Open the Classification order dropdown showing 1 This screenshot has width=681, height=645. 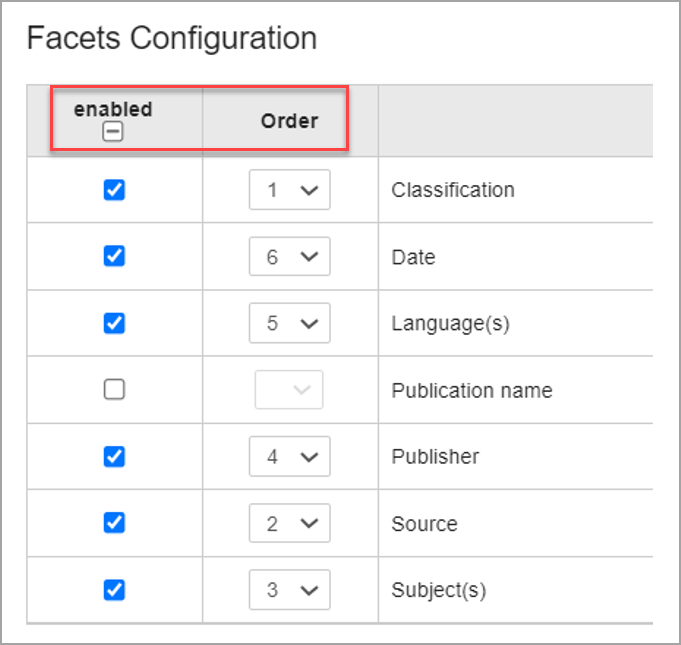(290, 190)
